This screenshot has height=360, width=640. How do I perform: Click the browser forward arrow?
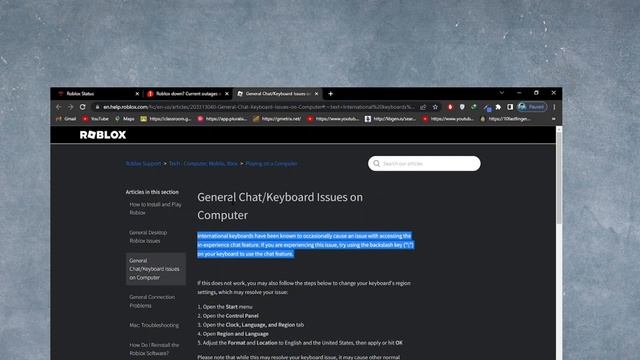click(70, 107)
